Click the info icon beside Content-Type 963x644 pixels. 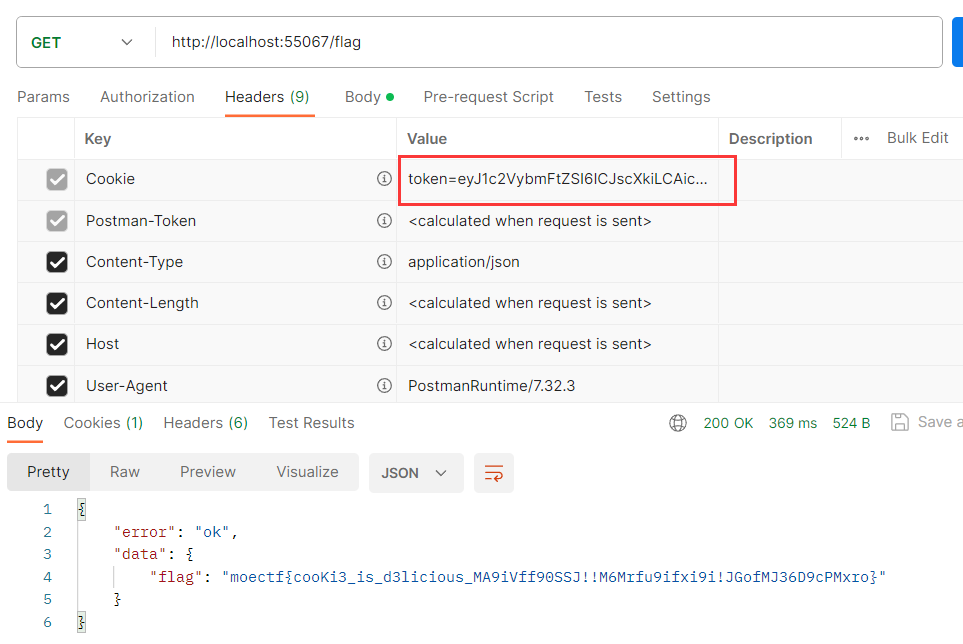[x=384, y=262]
